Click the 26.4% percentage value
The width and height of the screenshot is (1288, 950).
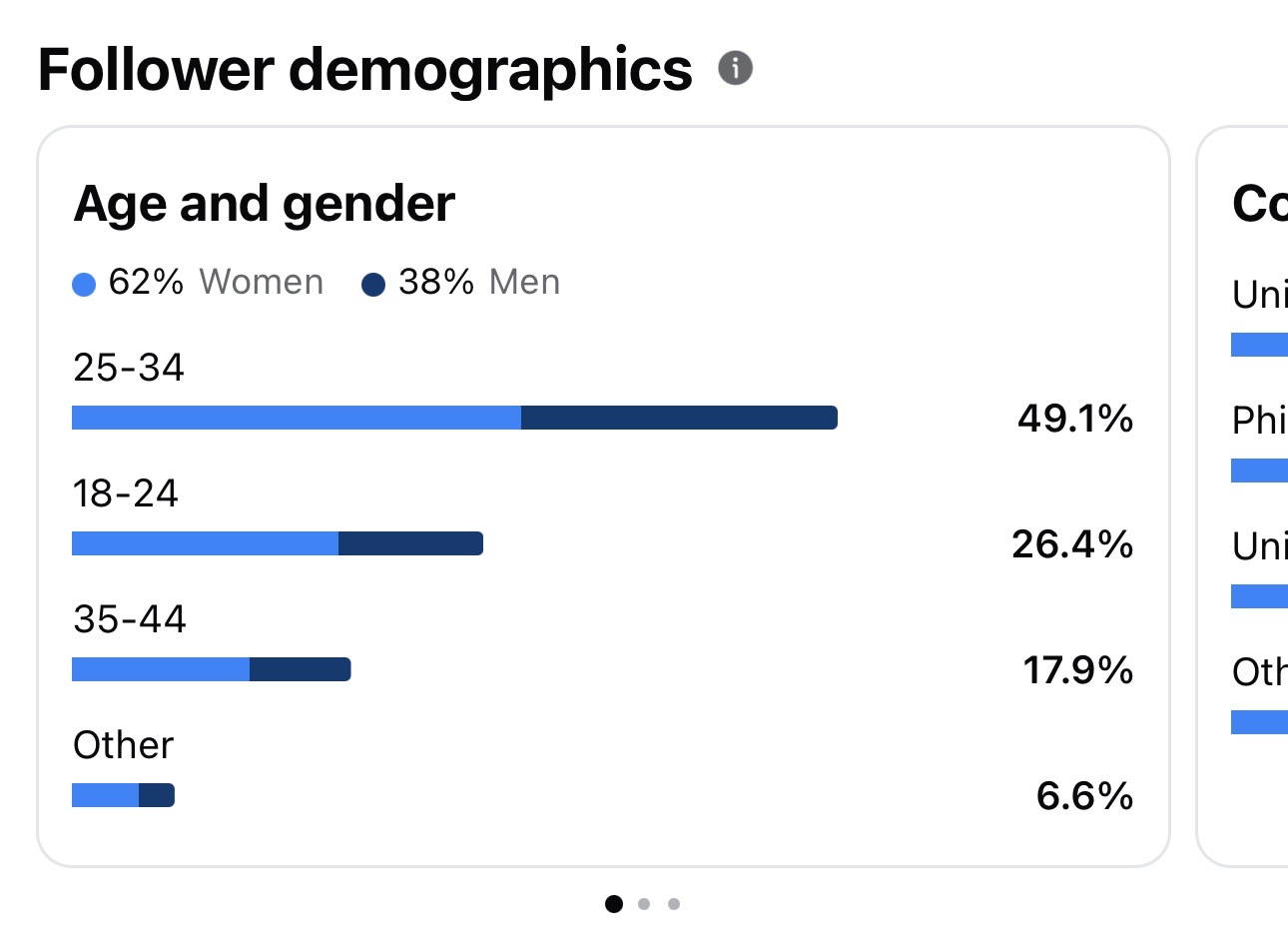pos(1072,544)
